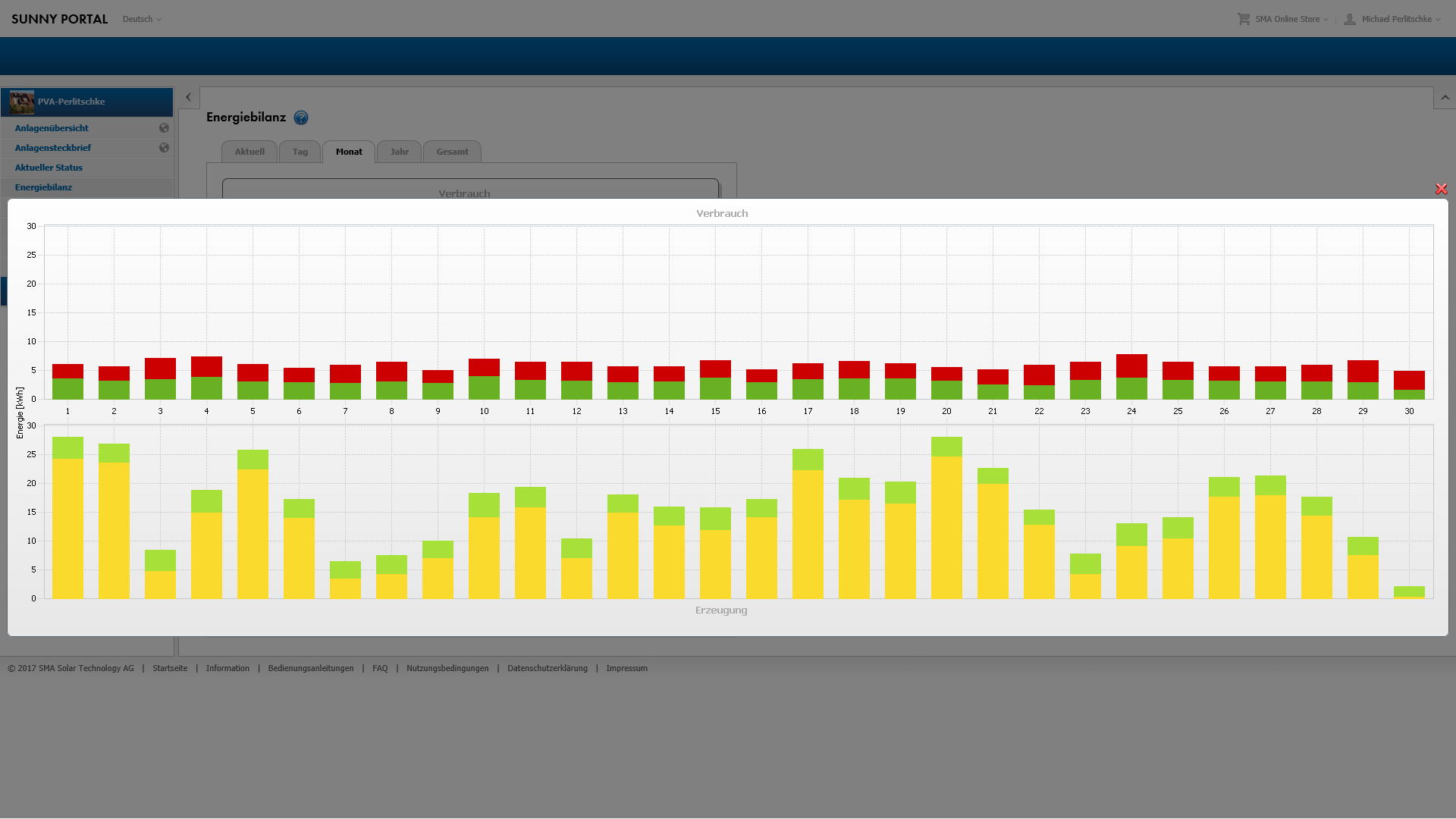Click globe icon next to Anlagensteckbrief

164,148
